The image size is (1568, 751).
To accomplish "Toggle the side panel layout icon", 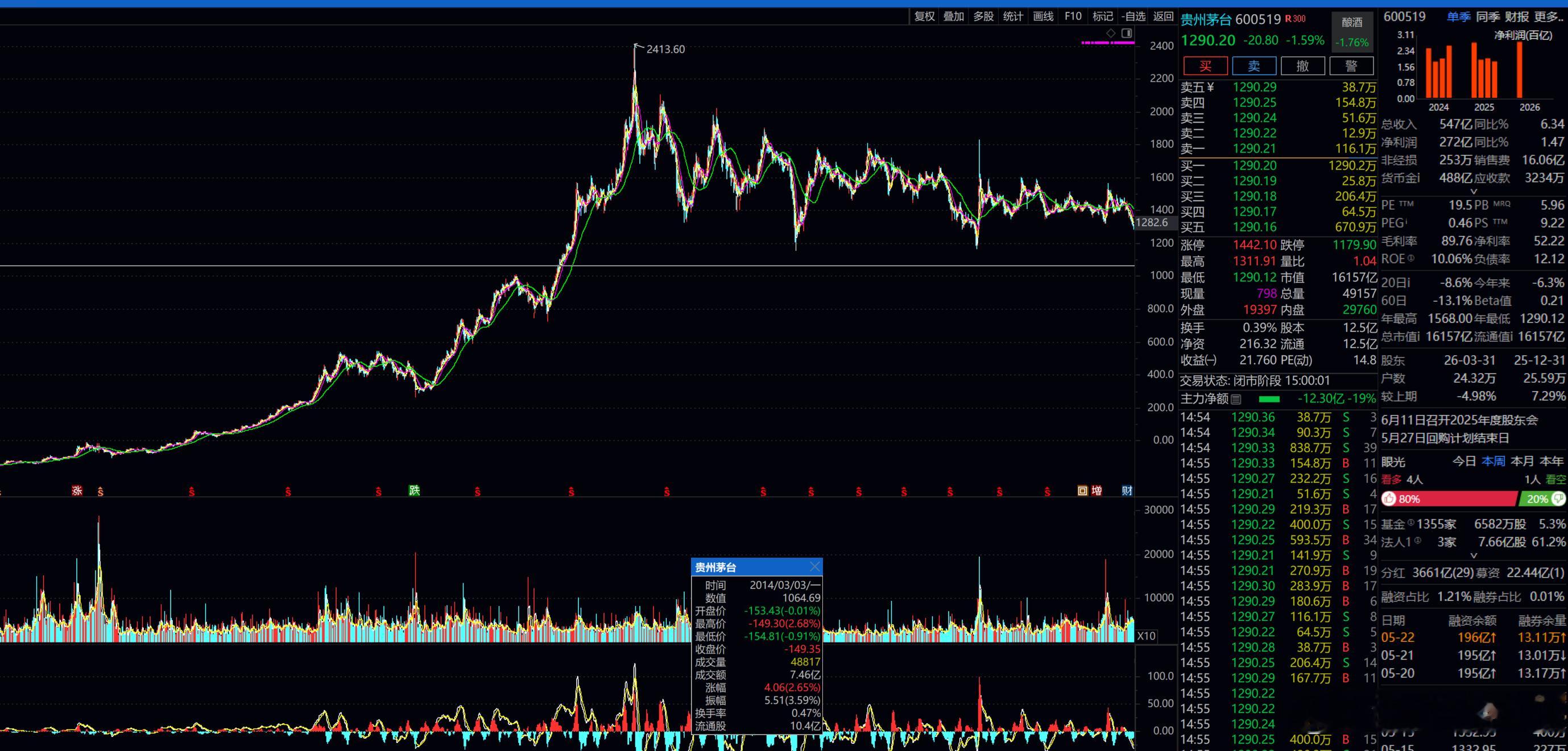I will (x=1127, y=33).
